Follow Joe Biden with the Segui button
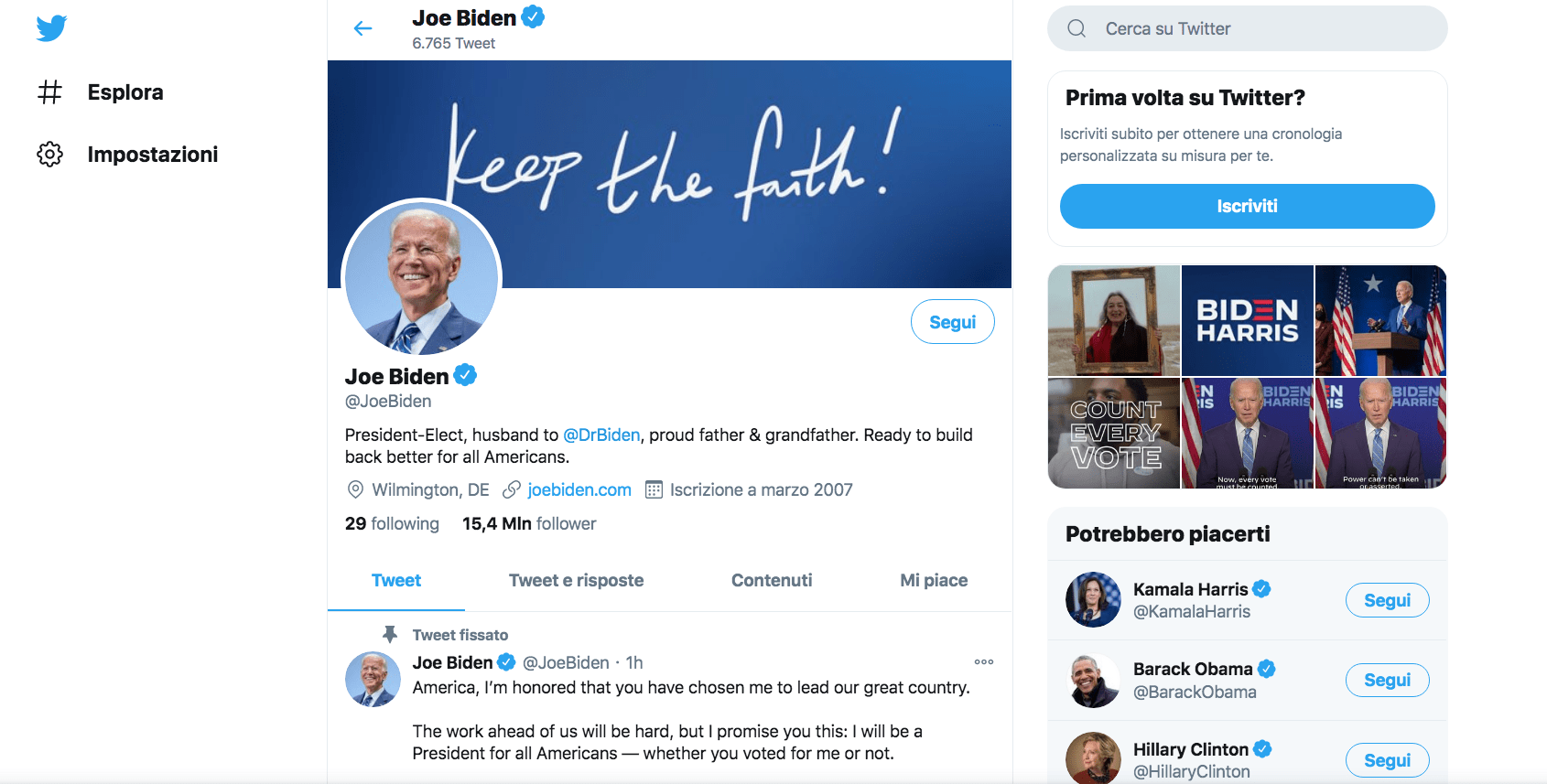Image resolution: width=1547 pixels, height=784 pixels. (952, 322)
